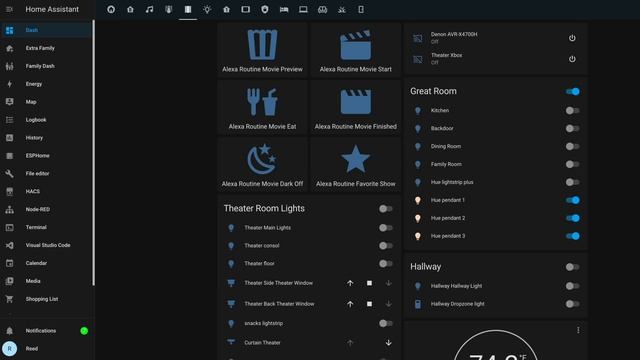Click the Media play-box icon
This screenshot has height=360, width=640.
point(9,281)
